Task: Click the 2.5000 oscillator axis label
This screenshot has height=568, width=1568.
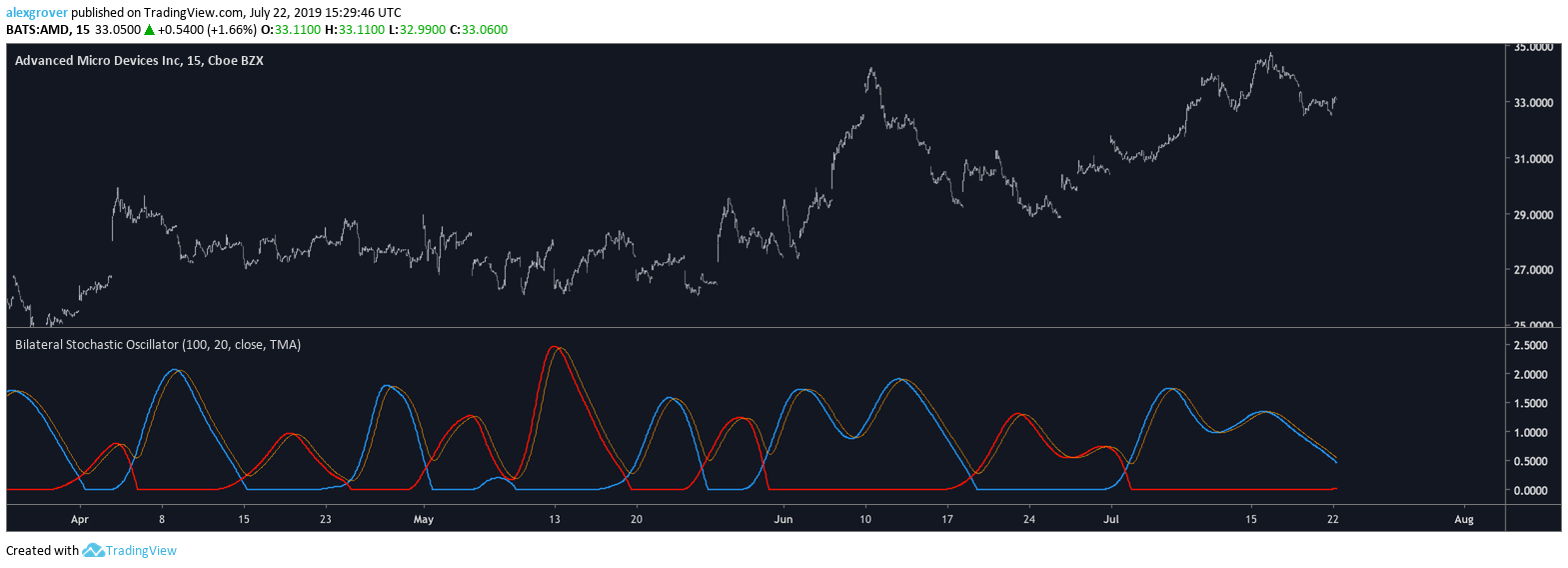Action: coord(1531,346)
